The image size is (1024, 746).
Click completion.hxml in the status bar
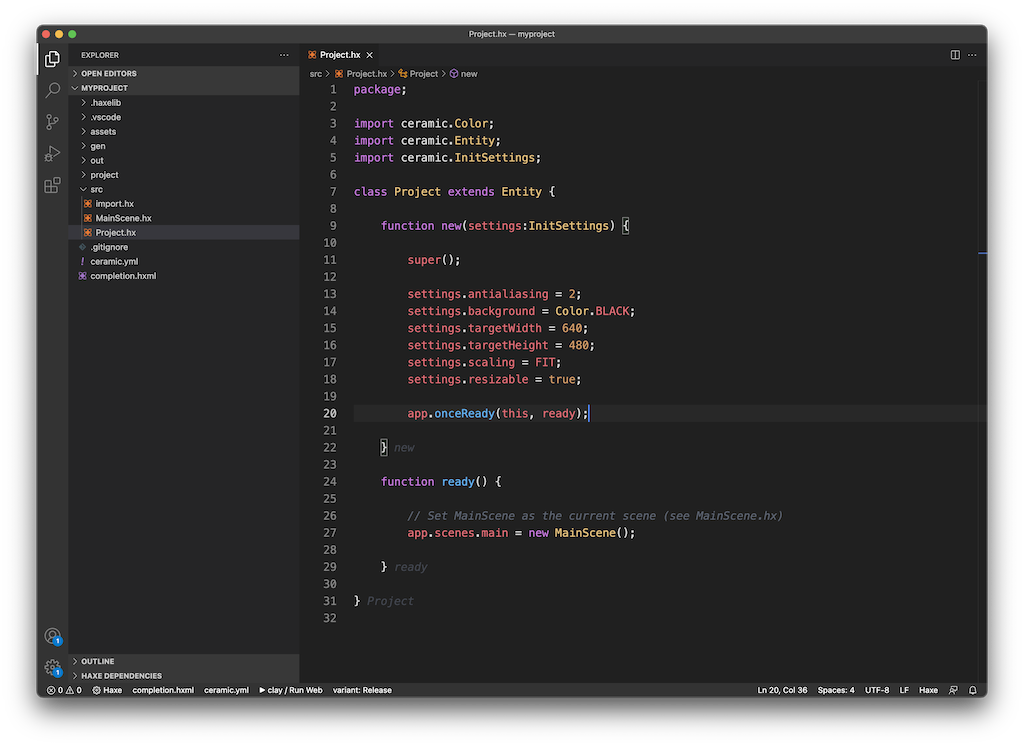pos(163,690)
